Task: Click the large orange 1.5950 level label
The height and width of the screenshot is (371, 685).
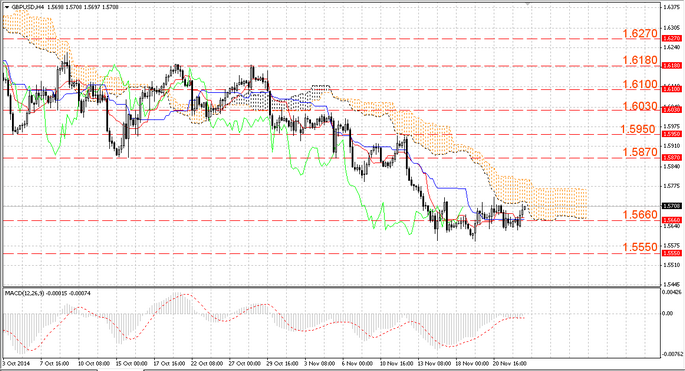Action: [638, 129]
